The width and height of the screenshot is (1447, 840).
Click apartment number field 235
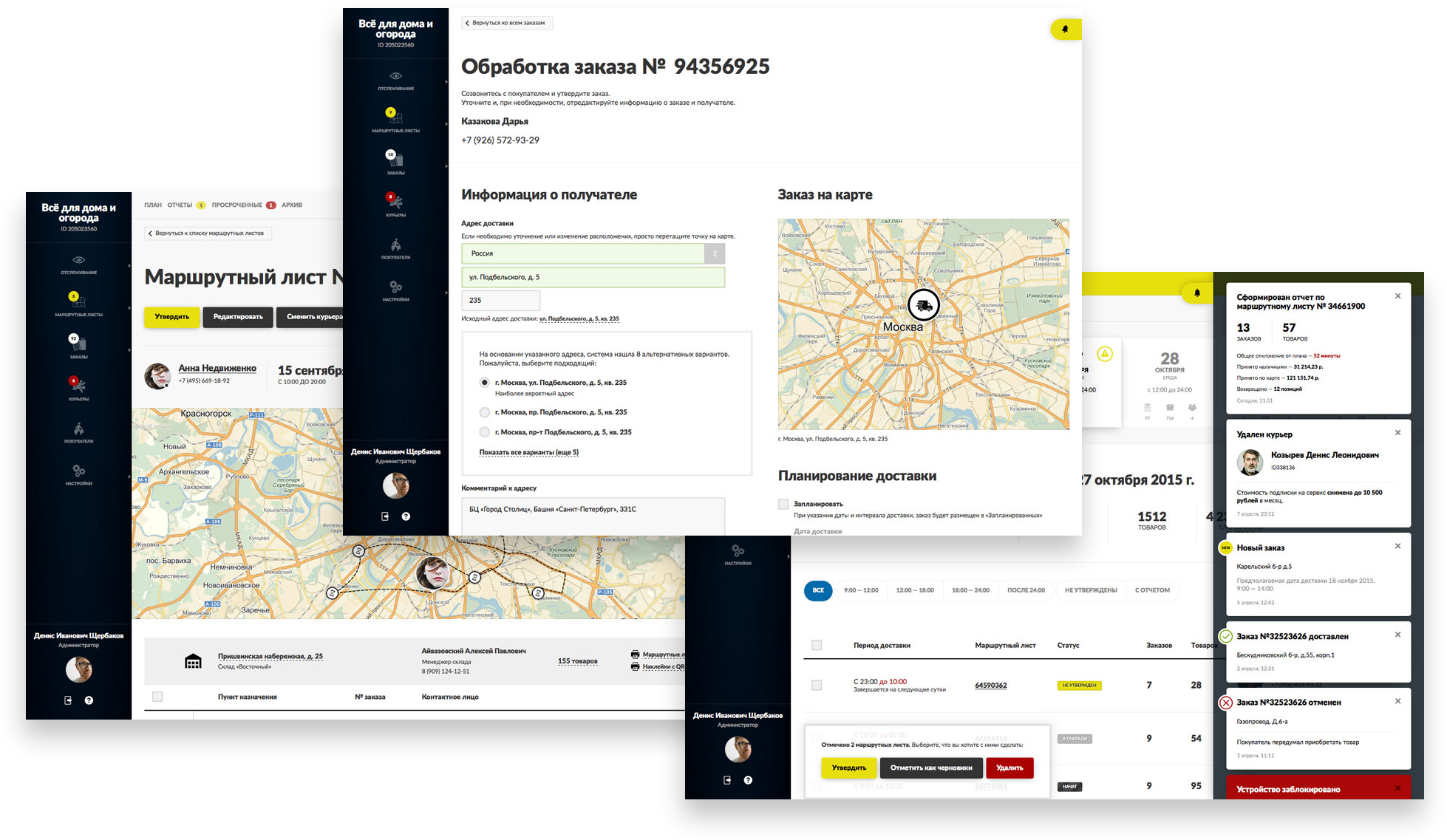500,300
